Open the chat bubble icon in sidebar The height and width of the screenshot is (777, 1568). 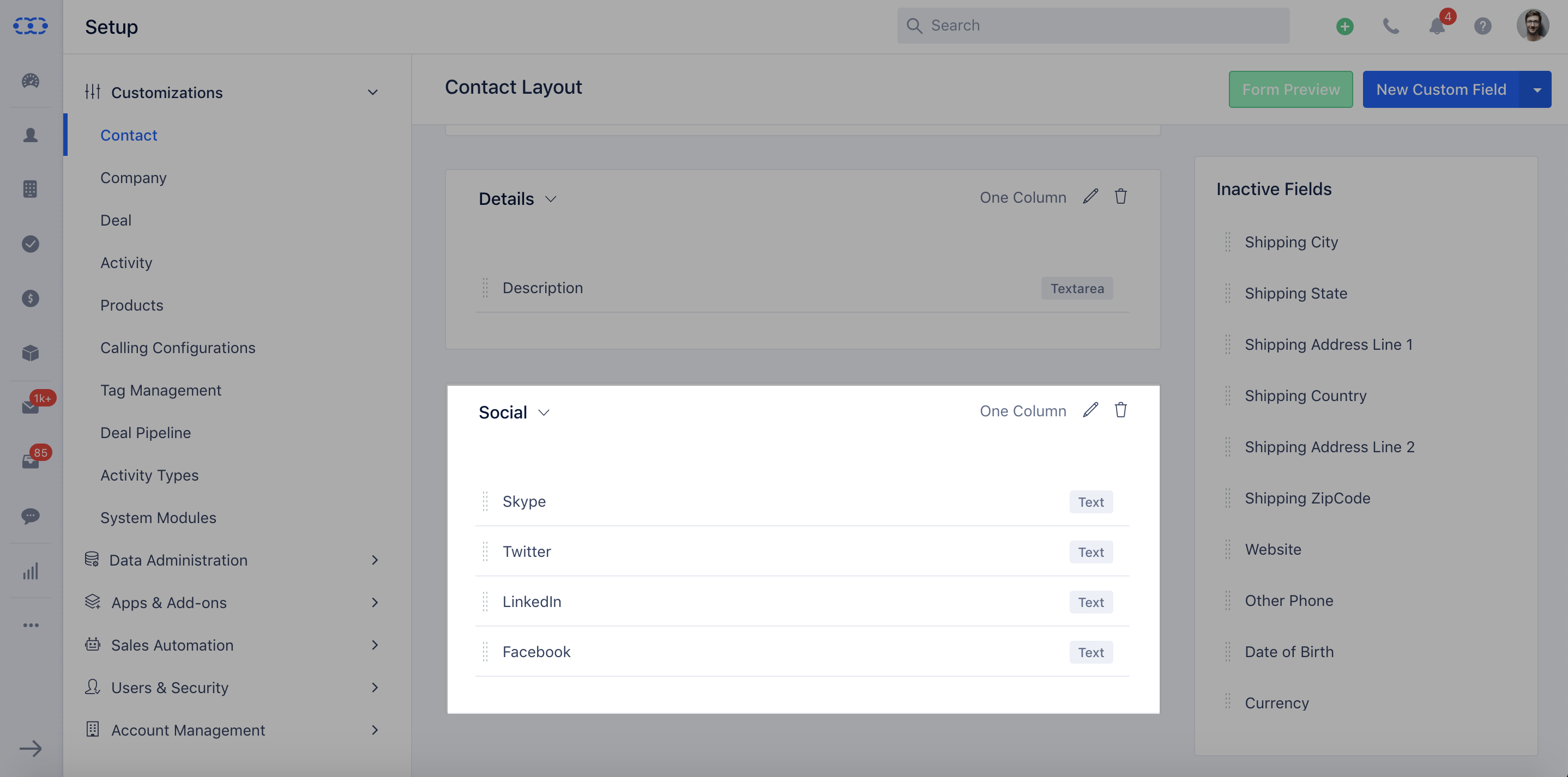click(x=31, y=516)
